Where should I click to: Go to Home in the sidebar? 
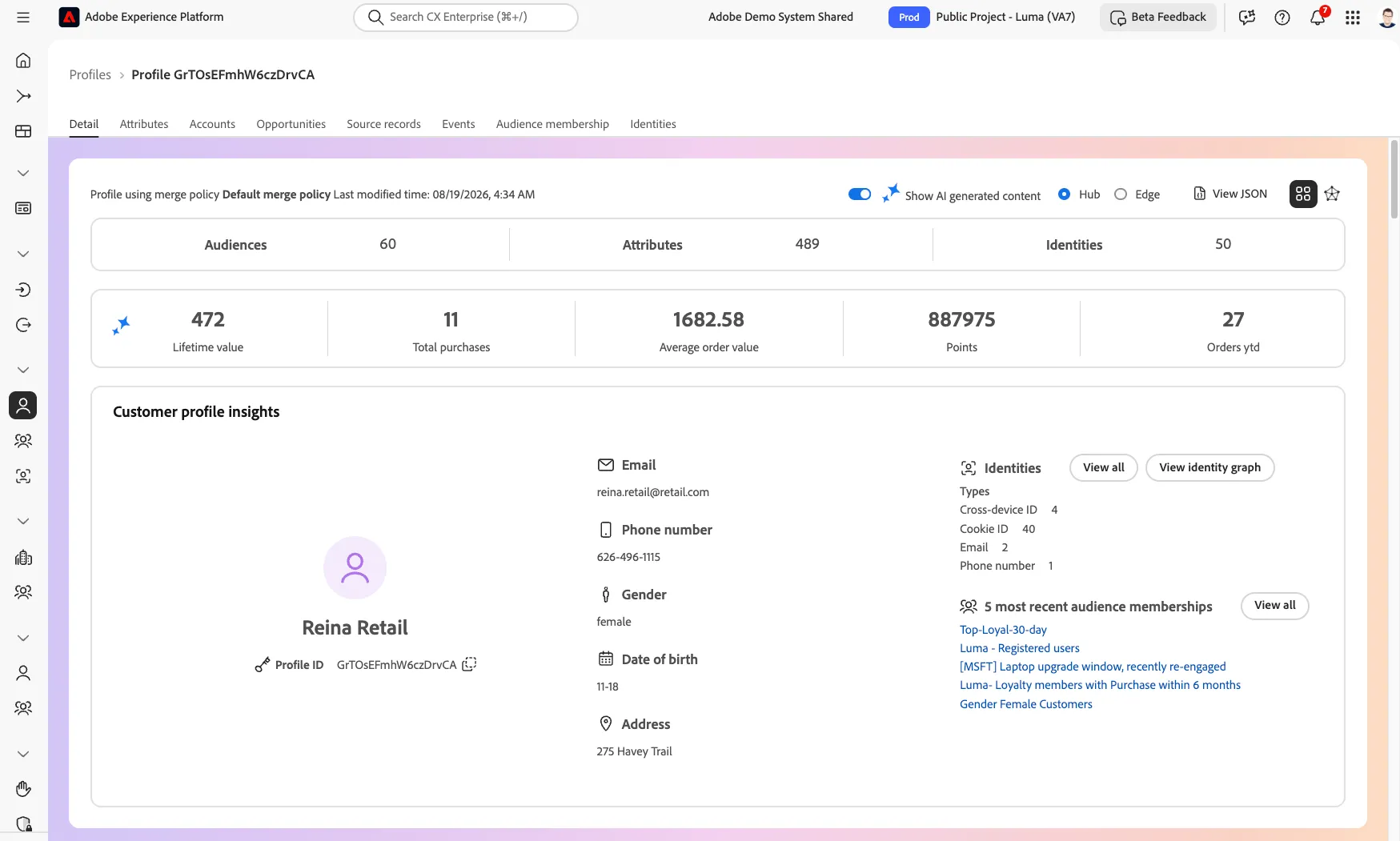23,61
